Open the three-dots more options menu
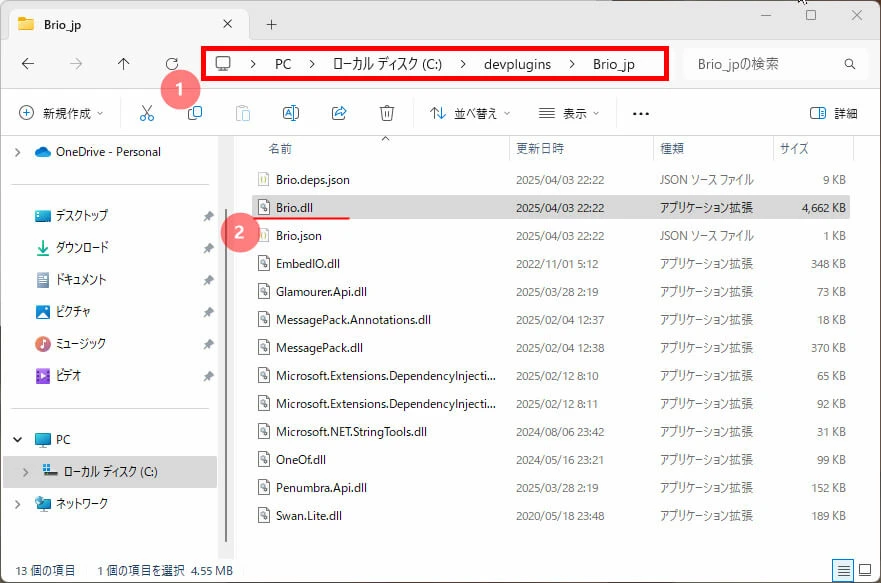Viewport: 881px width, 583px height. pyautogui.click(x=641, y=113)
